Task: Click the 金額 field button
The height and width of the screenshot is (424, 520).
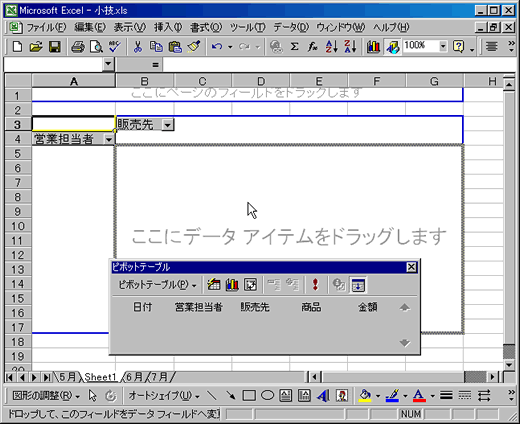Action: pos(368,307)
